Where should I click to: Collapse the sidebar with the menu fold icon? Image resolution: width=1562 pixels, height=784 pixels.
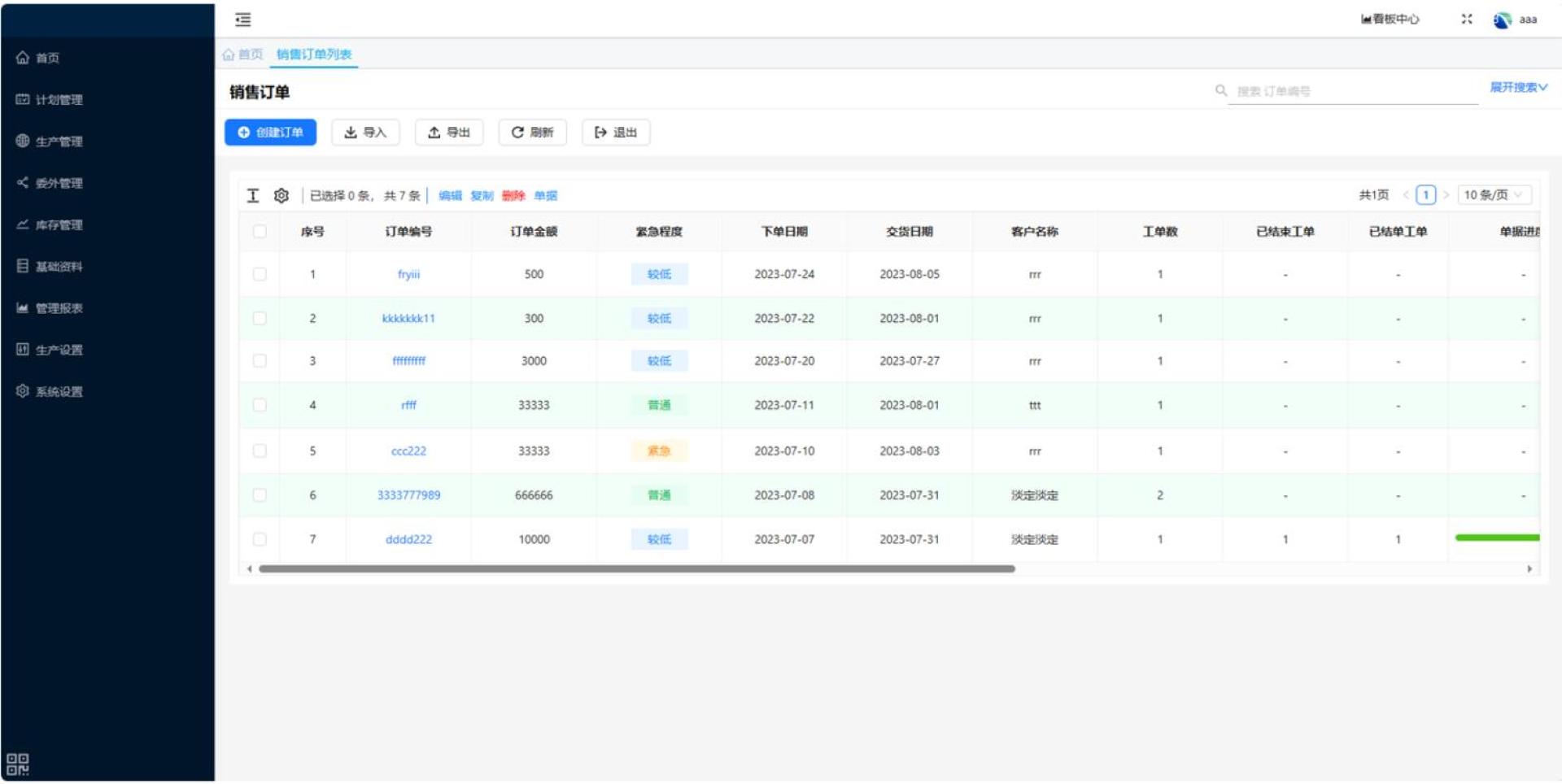click(242, 20)
